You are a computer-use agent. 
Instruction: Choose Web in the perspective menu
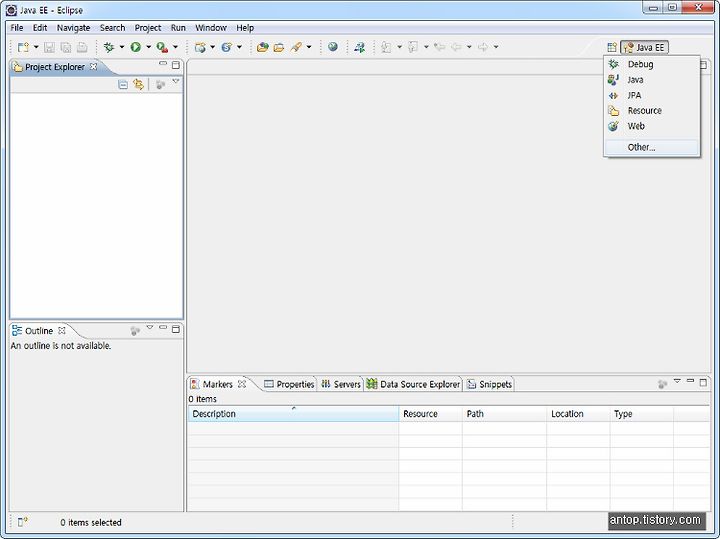652,126
